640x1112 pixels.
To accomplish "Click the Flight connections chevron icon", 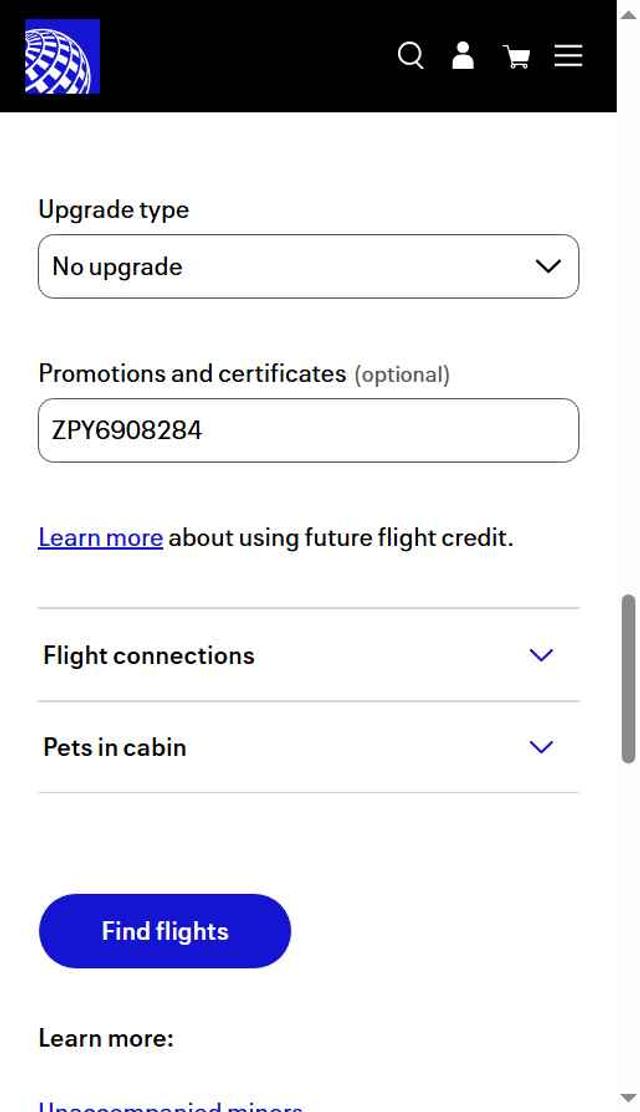I will [x=541, y=656].
